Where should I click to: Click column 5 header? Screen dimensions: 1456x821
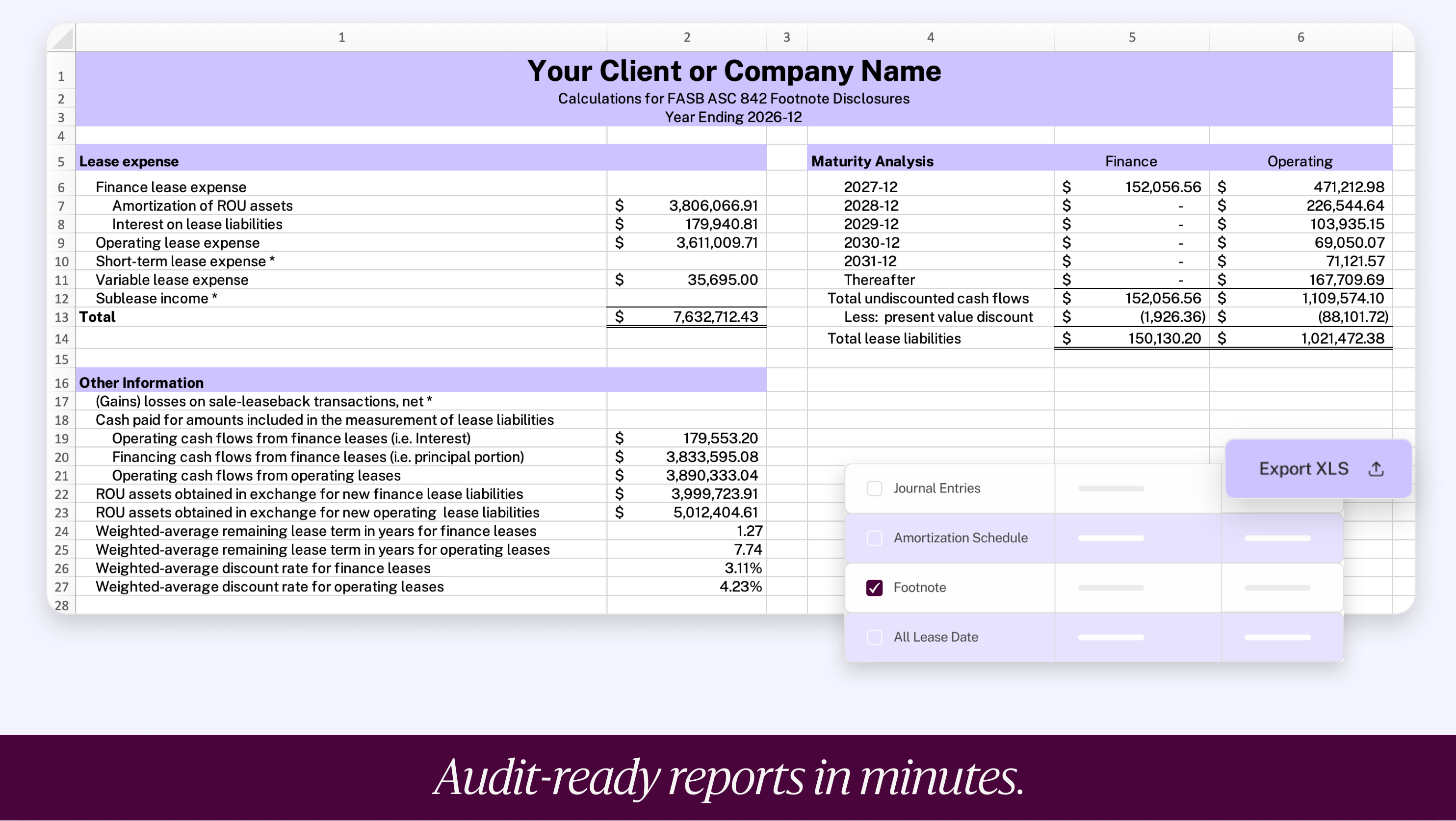(1132, 37)
